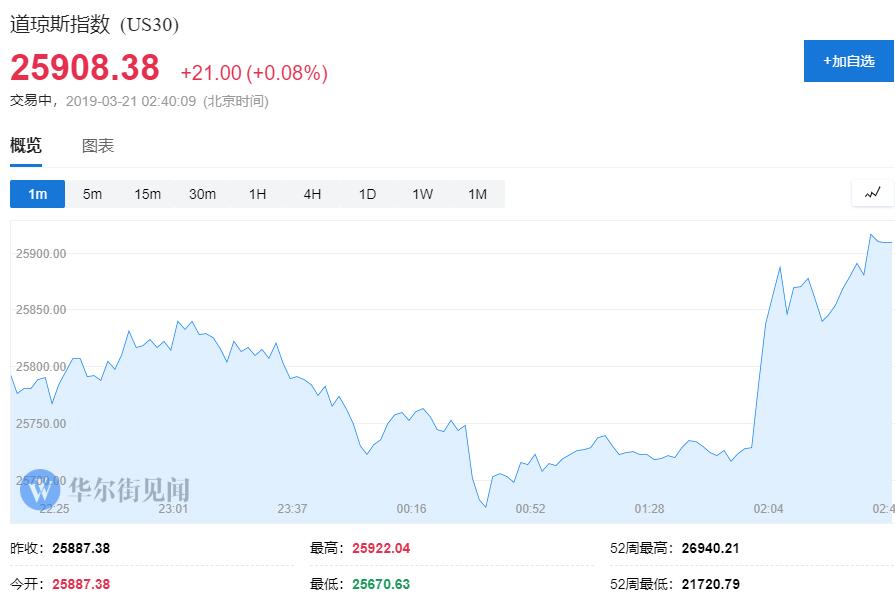Add index to watchlist with +加自选
This screenshot has width=895, height=598.
848,61
